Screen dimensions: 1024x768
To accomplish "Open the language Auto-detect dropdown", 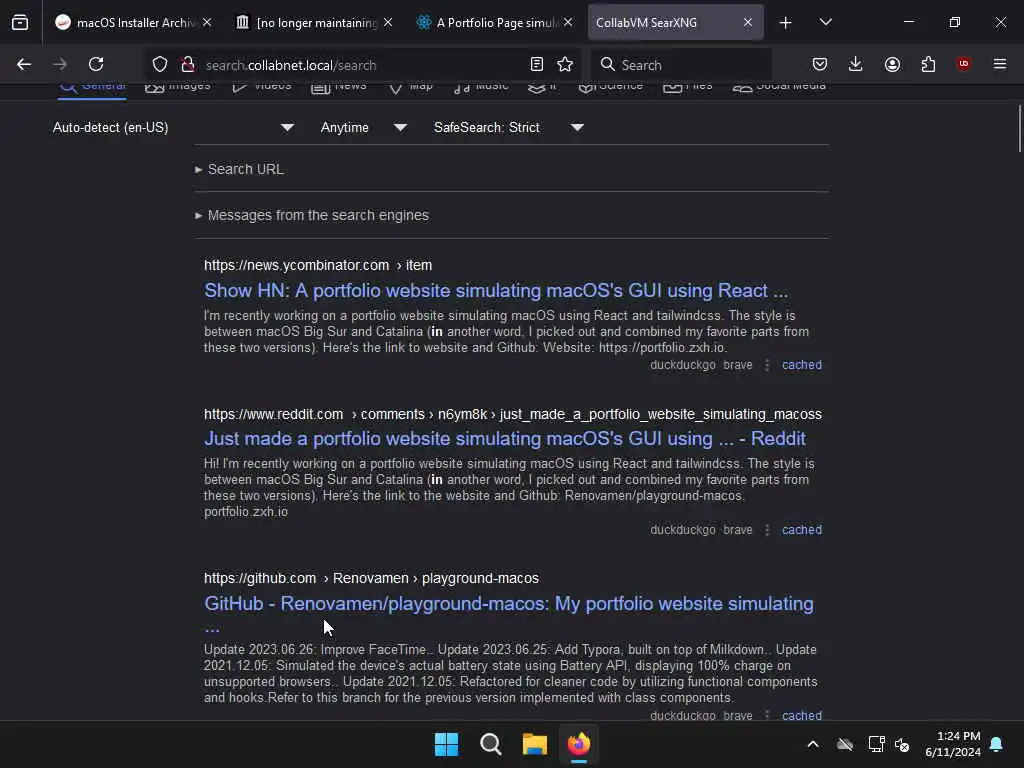I will [x=173, y=127].
